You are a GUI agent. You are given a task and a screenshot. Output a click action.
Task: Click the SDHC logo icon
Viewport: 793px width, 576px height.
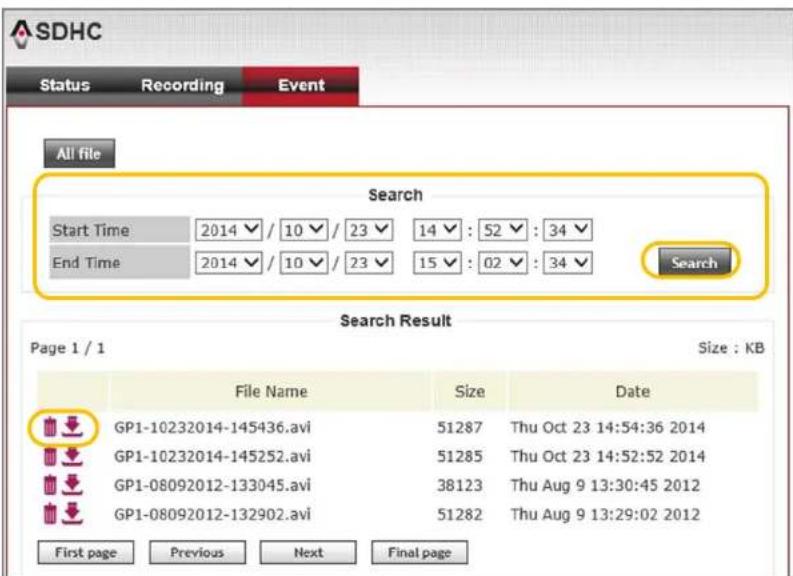pos(21,33)
